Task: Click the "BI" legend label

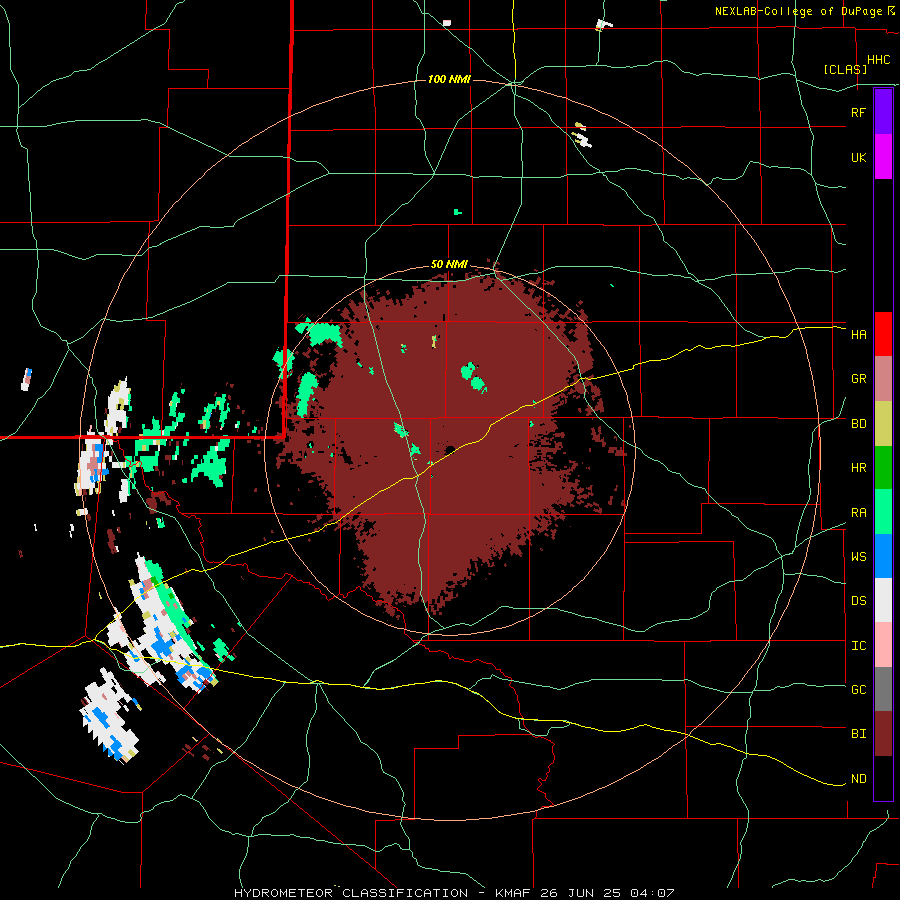Action: click(x=858, y=734)
